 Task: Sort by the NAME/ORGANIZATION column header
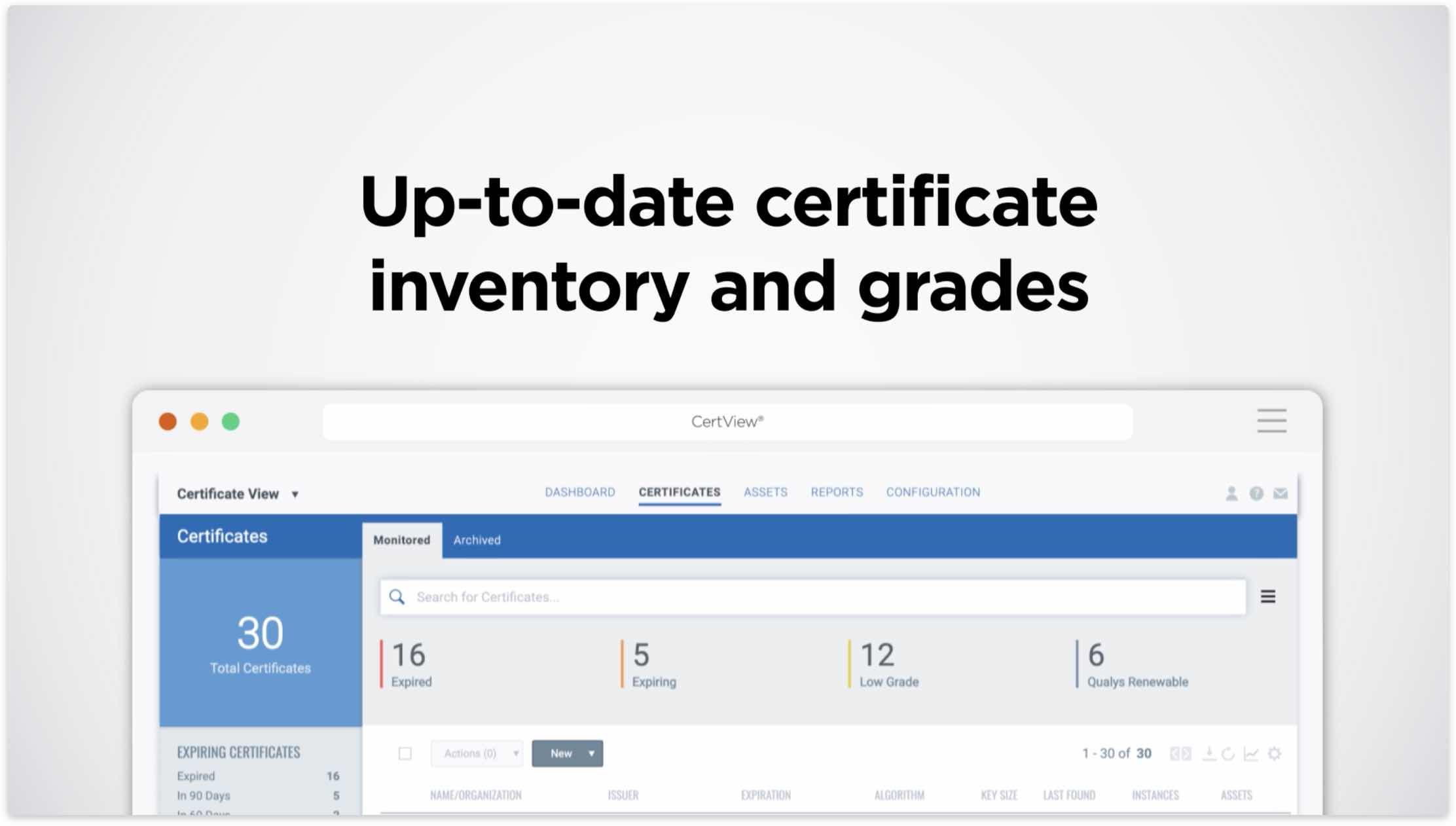coord(476,795)
